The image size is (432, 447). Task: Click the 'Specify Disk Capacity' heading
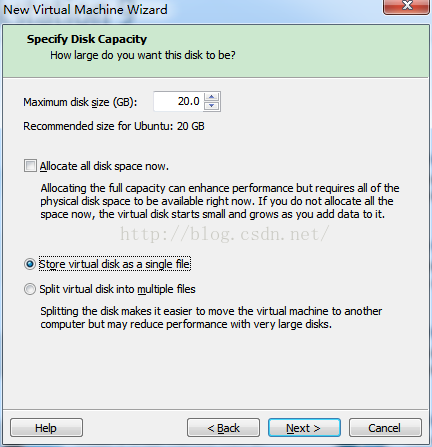(87, 39)
